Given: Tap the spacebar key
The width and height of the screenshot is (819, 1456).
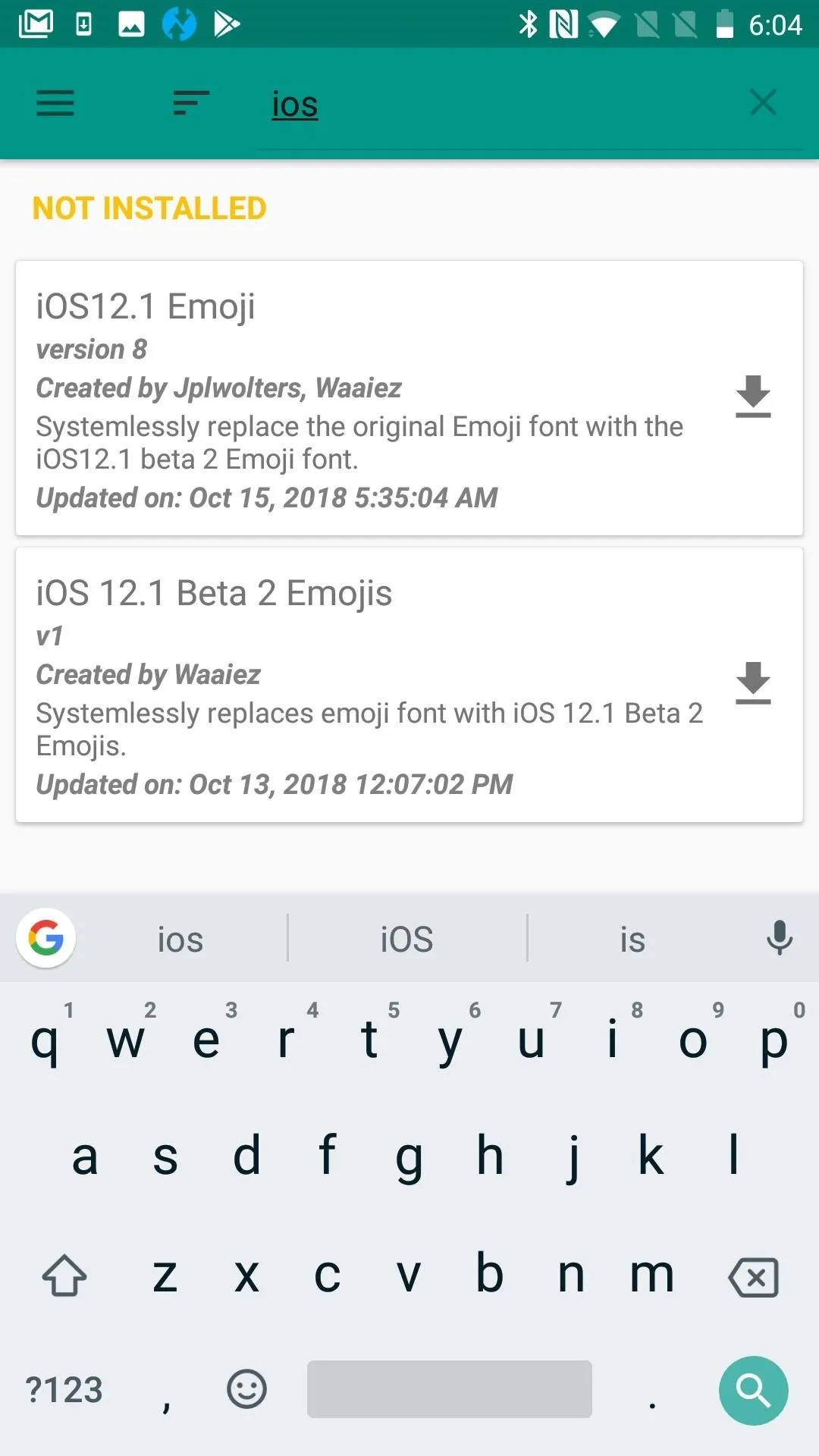Looking at the screenshot, I should [x=449, y=1389].
